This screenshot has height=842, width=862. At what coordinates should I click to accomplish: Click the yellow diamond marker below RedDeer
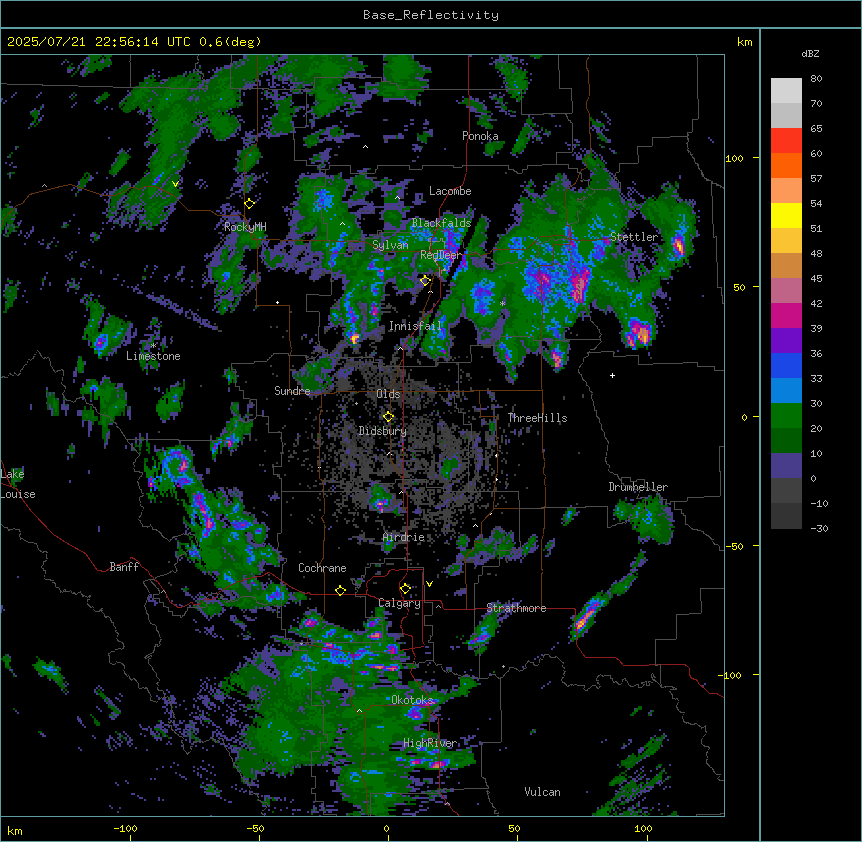(425, 280)
